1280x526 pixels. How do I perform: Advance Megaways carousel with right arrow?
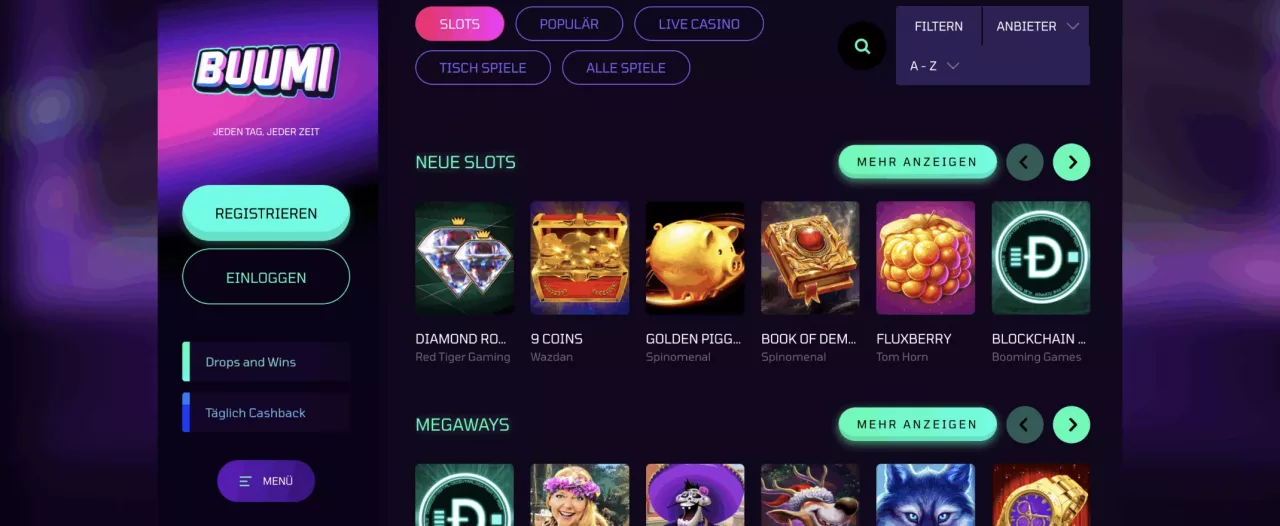tap(1072, 425)
